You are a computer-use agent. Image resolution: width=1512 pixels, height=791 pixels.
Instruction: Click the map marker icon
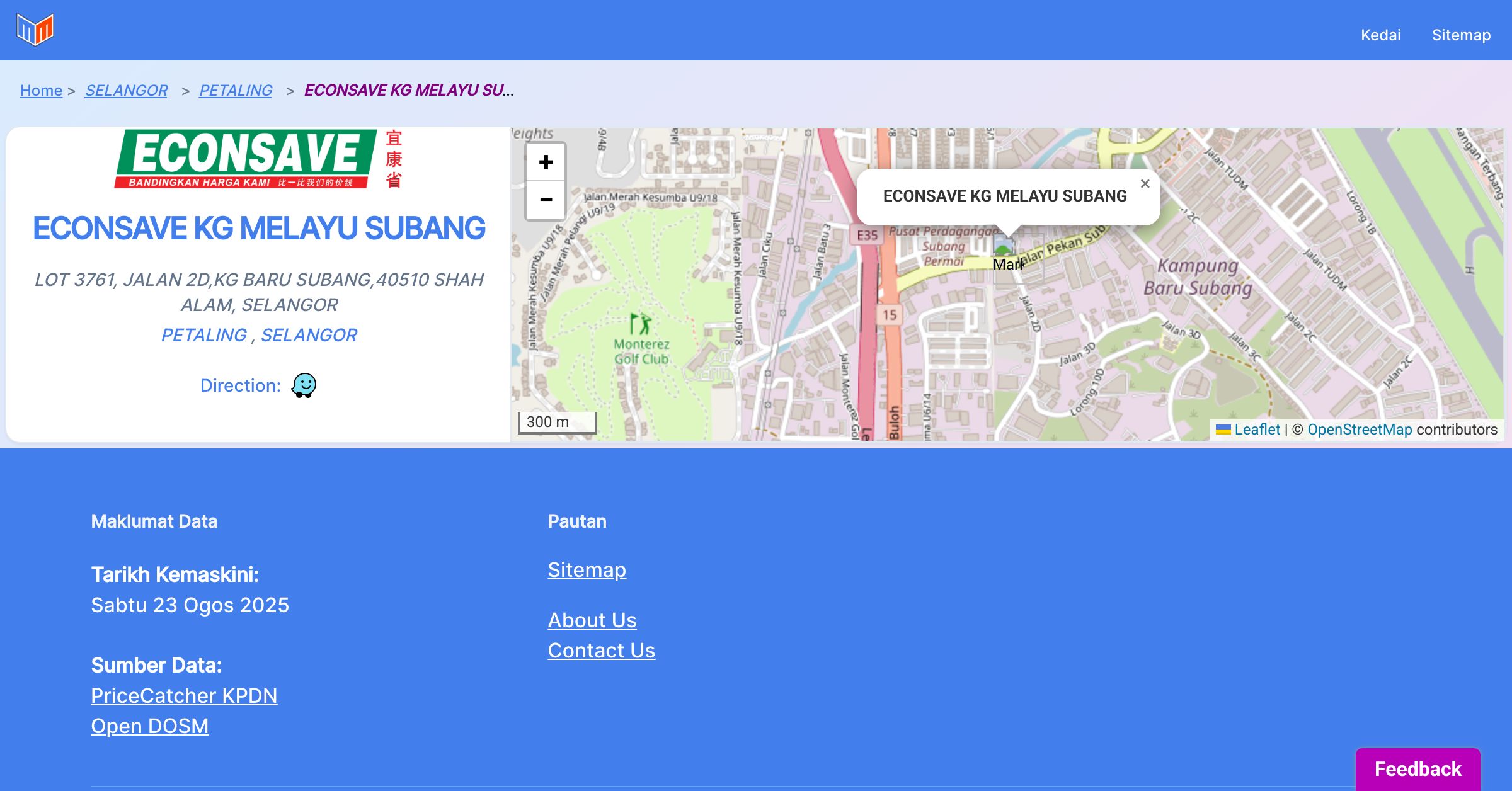coord(1004,247)
